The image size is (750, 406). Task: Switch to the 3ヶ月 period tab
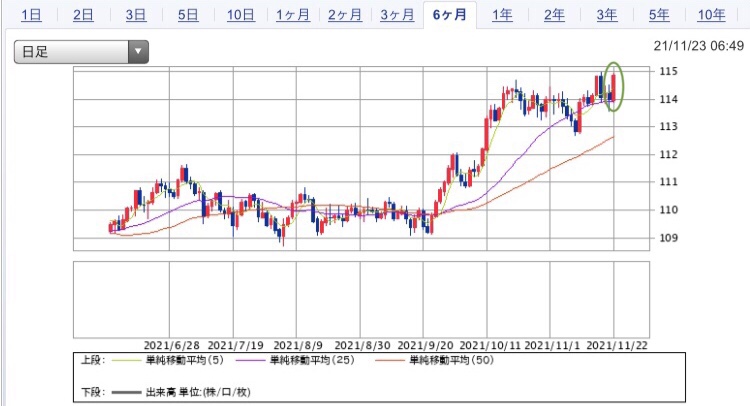tap(397, 15)
